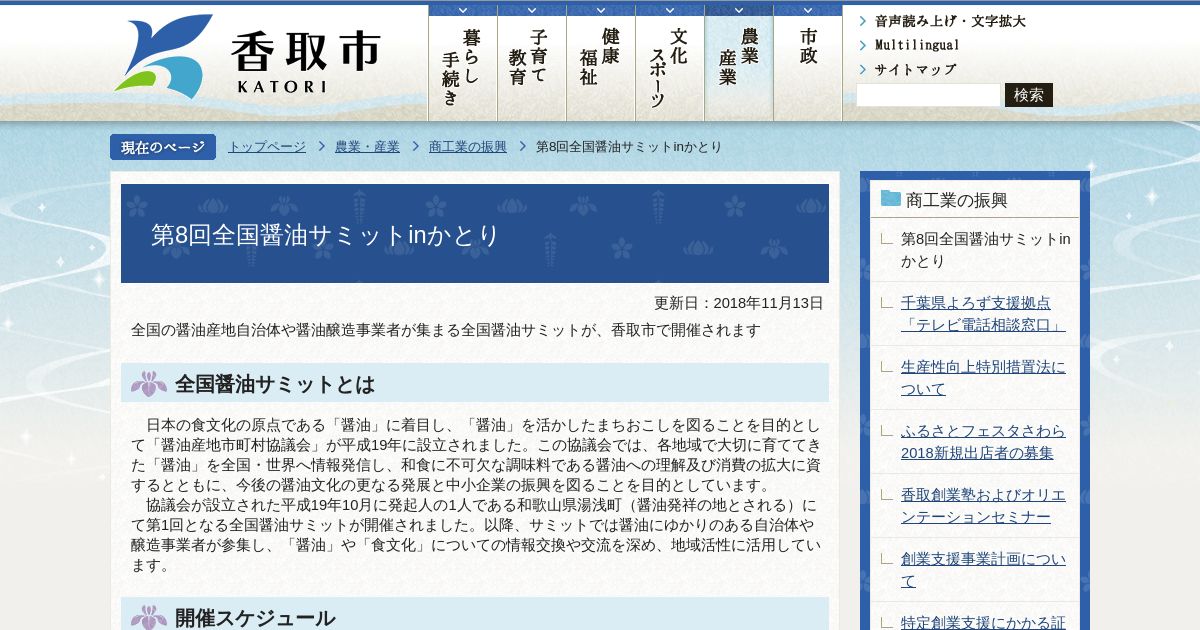The width and height of the screenshot is (1200, 630).
Task: Click the 検索 search button
Action: pos(1029,95)
